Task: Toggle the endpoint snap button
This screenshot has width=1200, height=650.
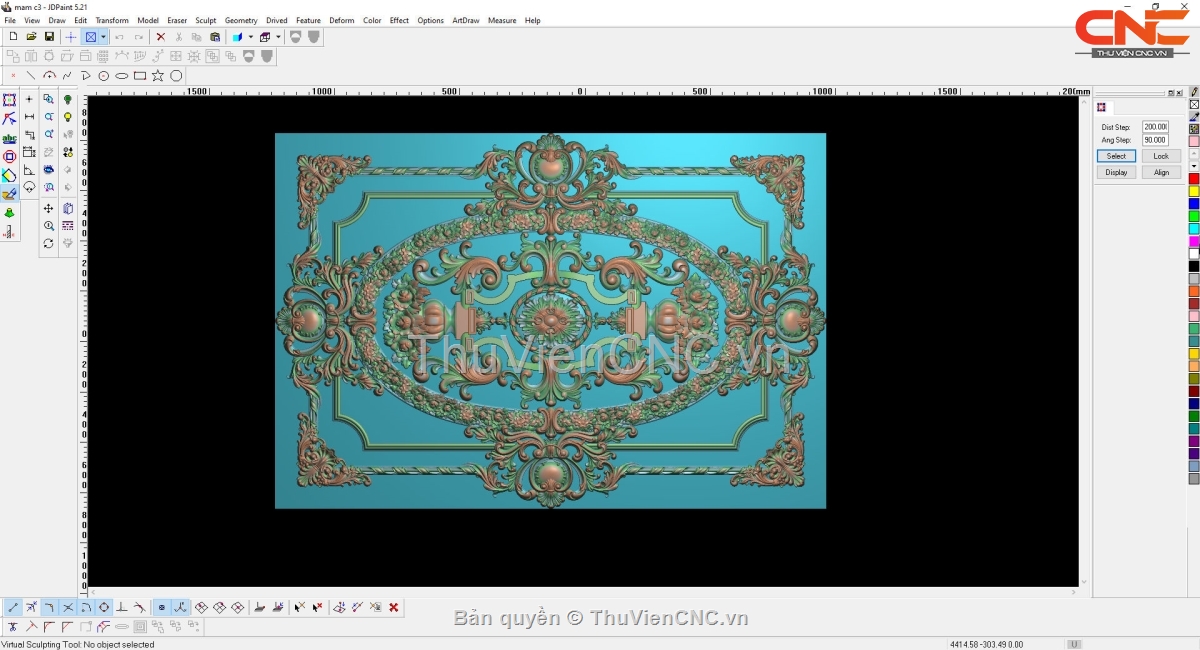Action: 13,607
